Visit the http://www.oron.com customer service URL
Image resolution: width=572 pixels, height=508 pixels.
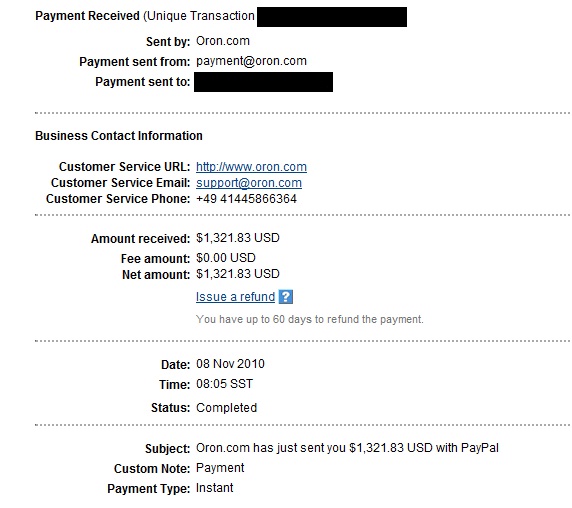tap(251, 167)
